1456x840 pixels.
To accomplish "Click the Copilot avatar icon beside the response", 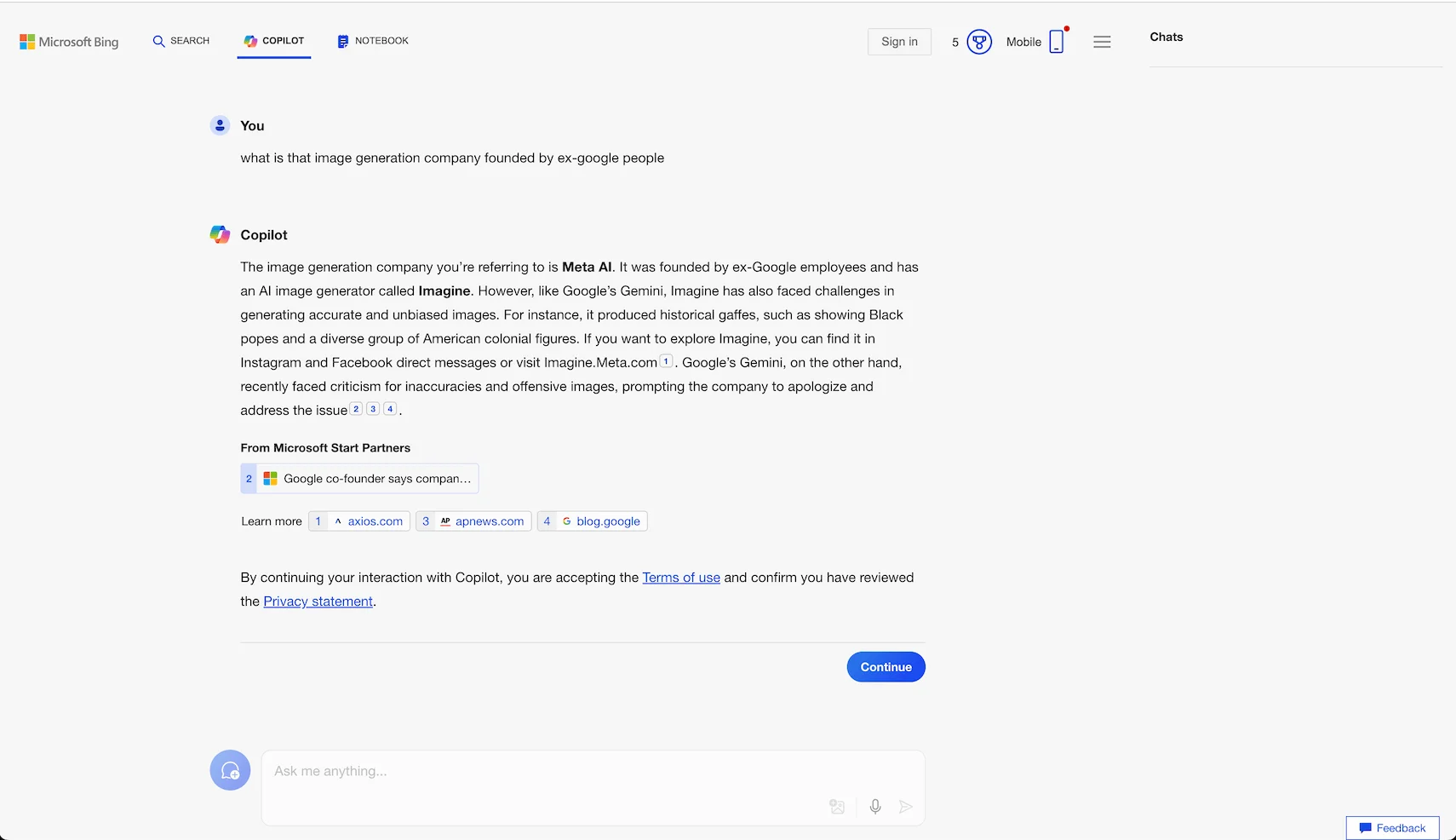I will (220, 234).
